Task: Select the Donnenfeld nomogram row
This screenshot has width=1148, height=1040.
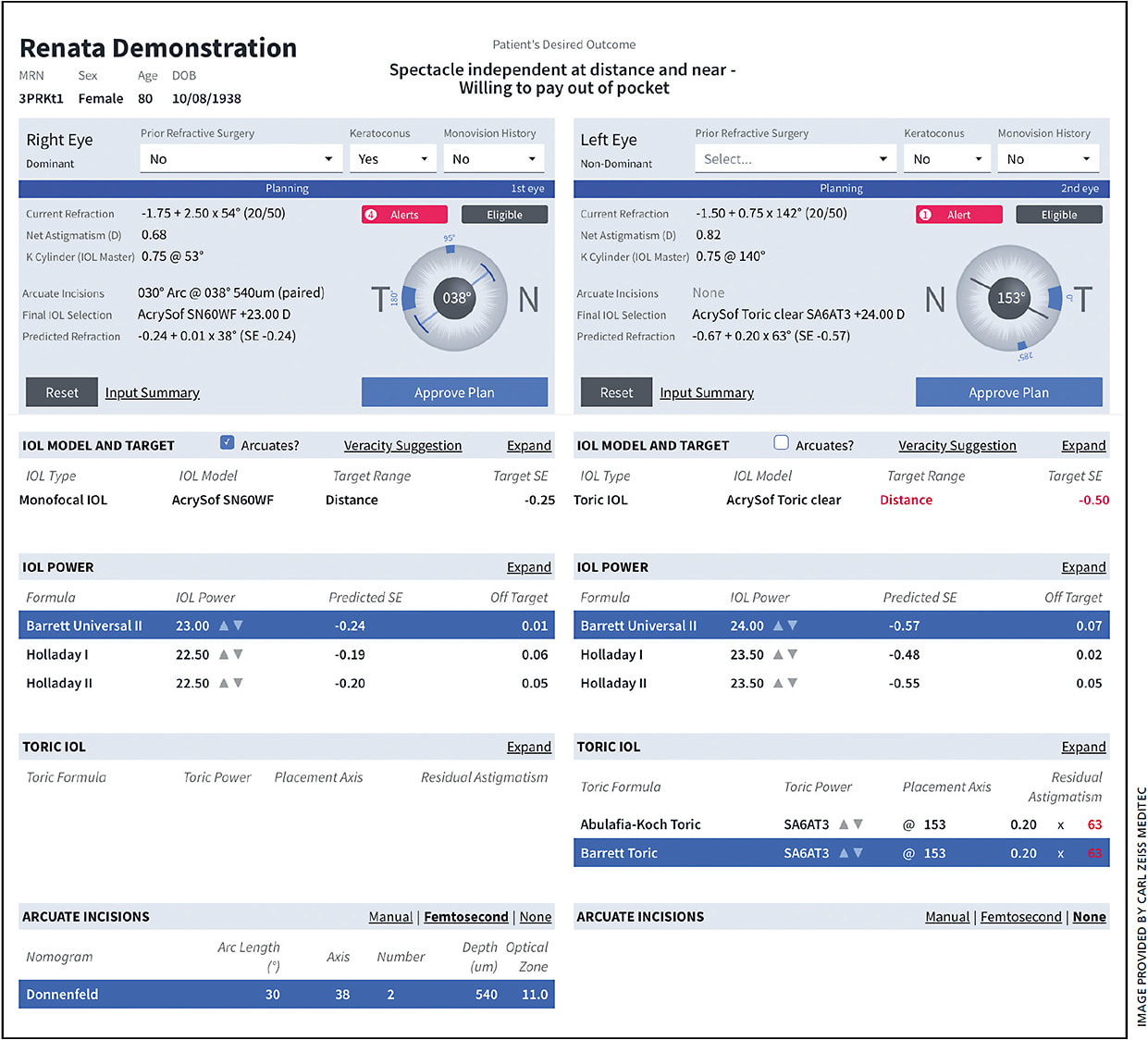Action: pyautogui.click(x=287, y=995)
